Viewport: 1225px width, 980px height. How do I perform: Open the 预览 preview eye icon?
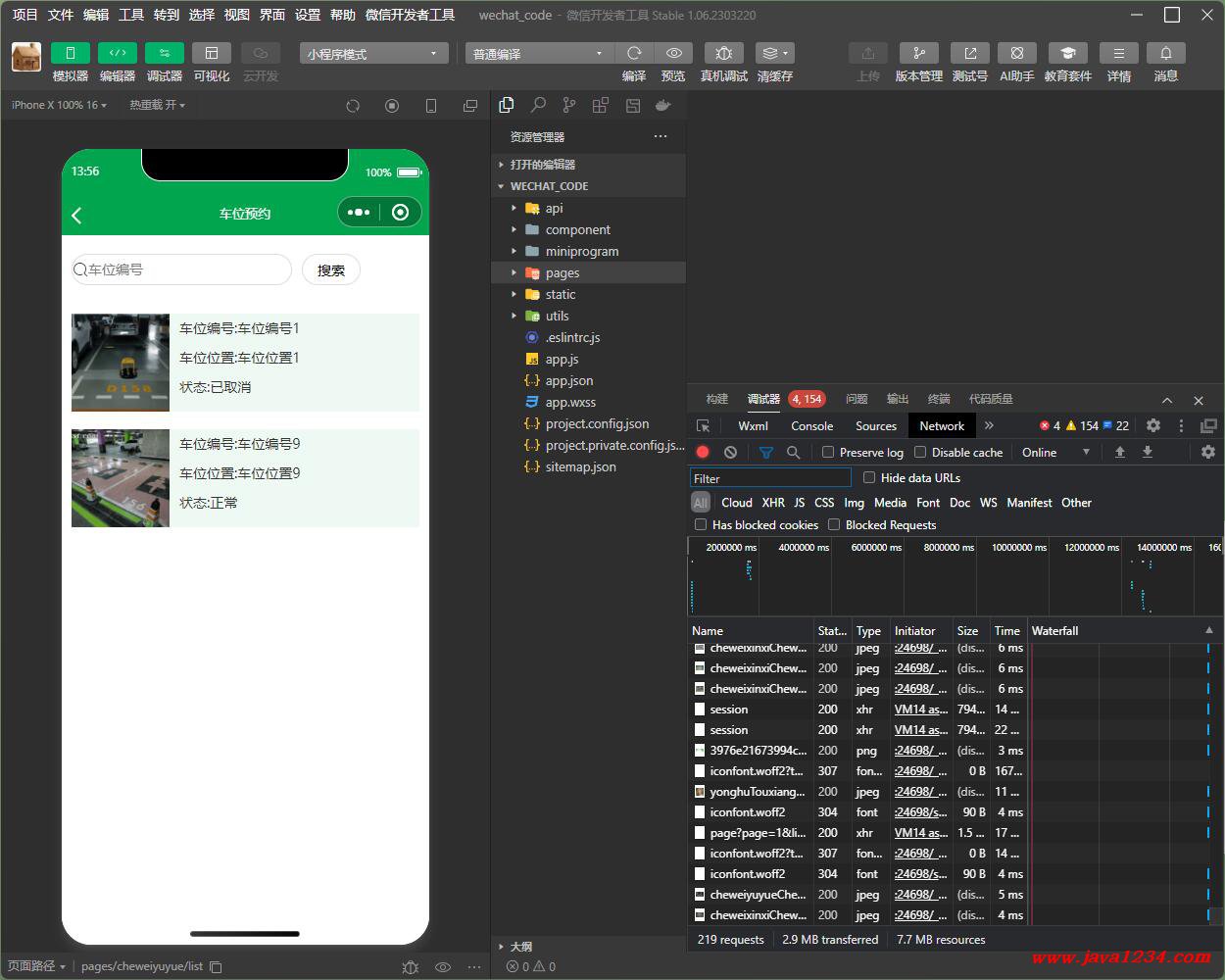coord(673,53)
